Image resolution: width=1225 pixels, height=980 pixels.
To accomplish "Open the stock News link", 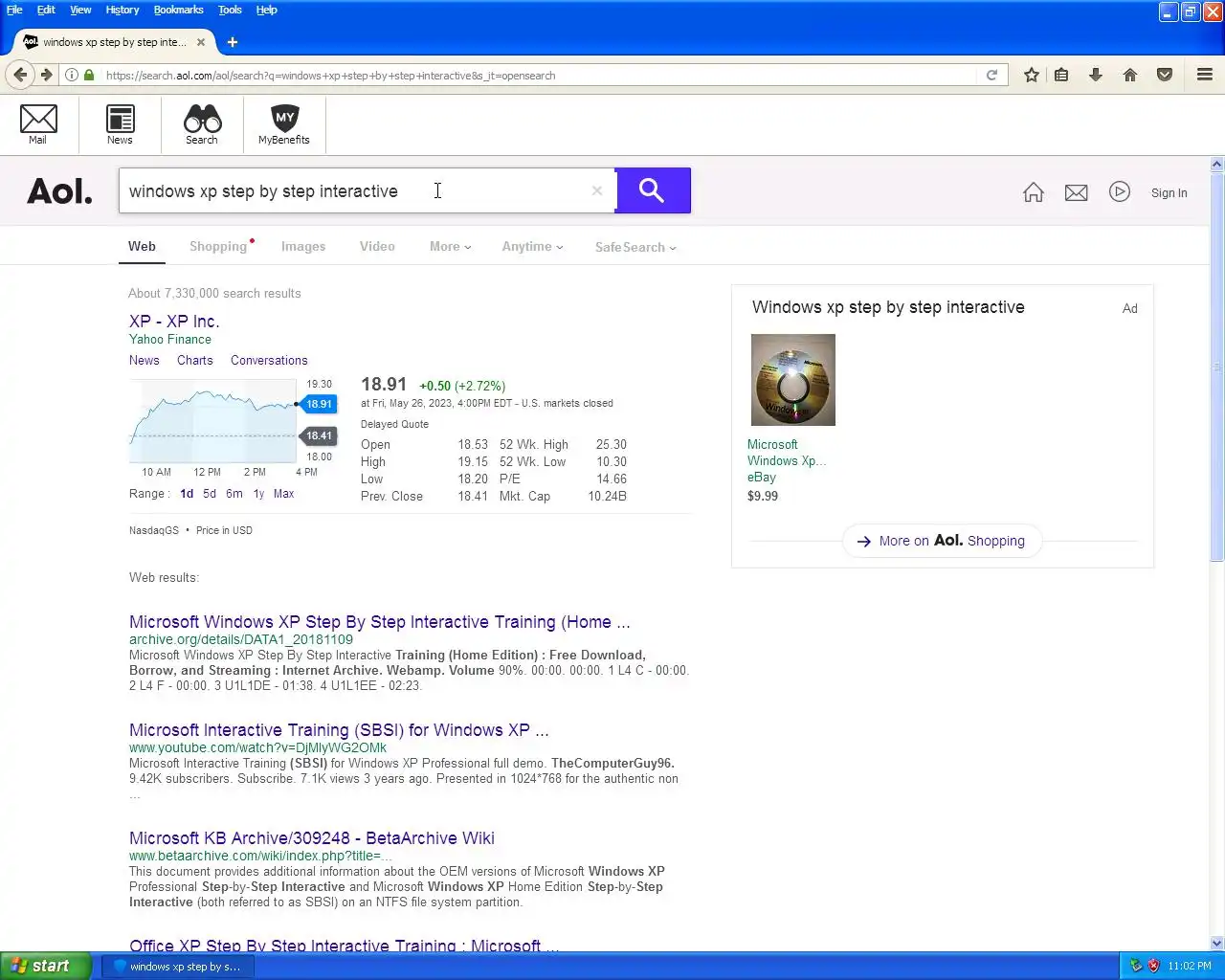I will tap(145, 361).
